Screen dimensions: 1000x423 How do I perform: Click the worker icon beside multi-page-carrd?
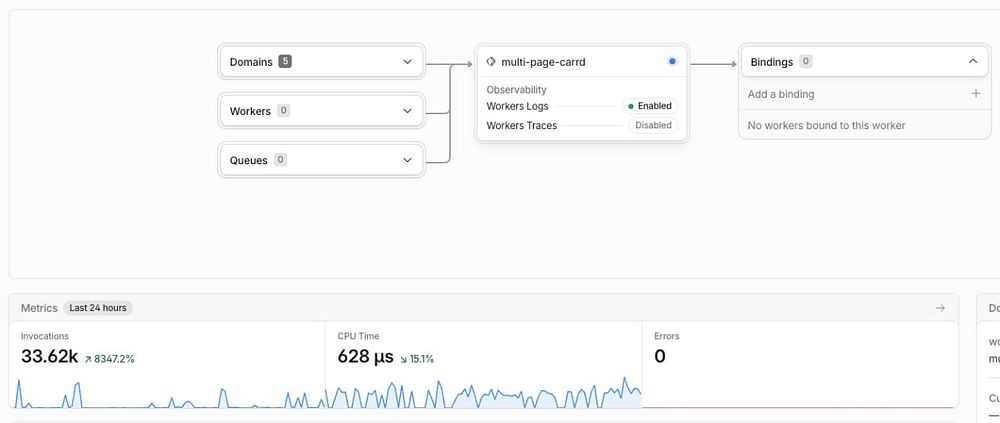pyautogui.click(x=490, y=62)
